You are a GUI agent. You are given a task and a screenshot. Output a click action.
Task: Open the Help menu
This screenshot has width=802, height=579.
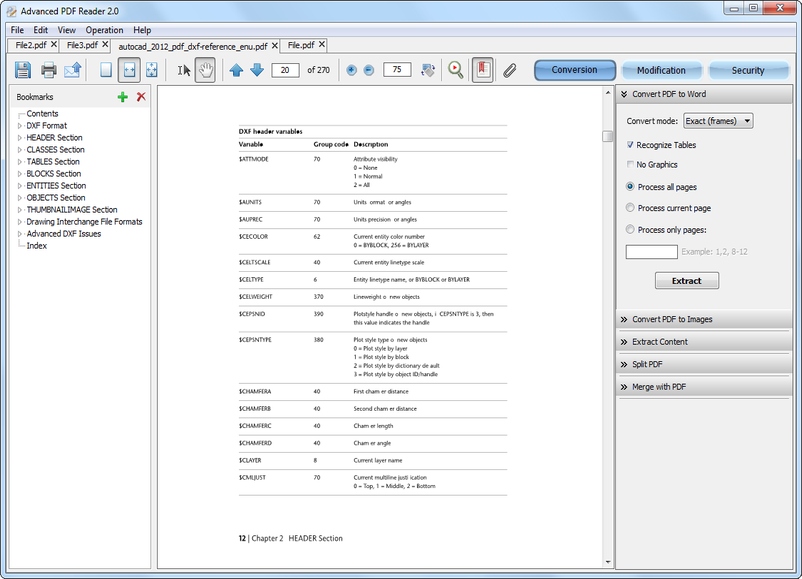[142, 30]
